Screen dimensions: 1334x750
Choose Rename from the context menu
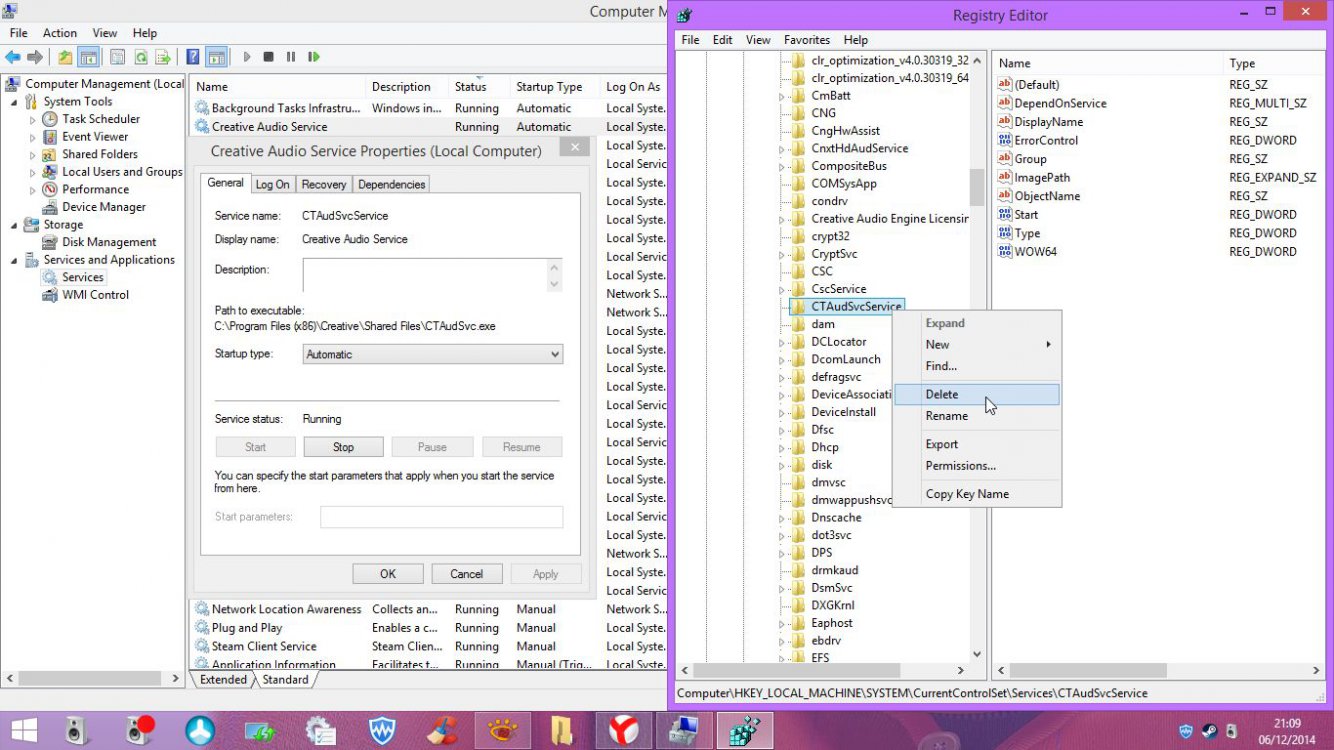[x=976, y=416]
